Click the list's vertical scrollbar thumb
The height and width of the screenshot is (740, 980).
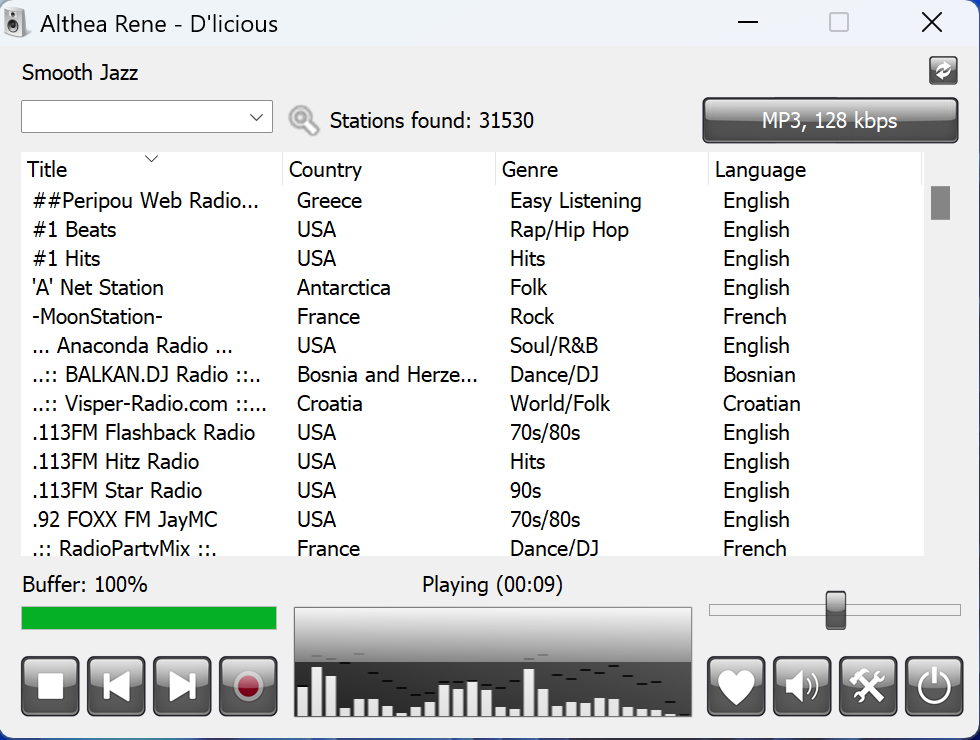click(x=940, y=202)
